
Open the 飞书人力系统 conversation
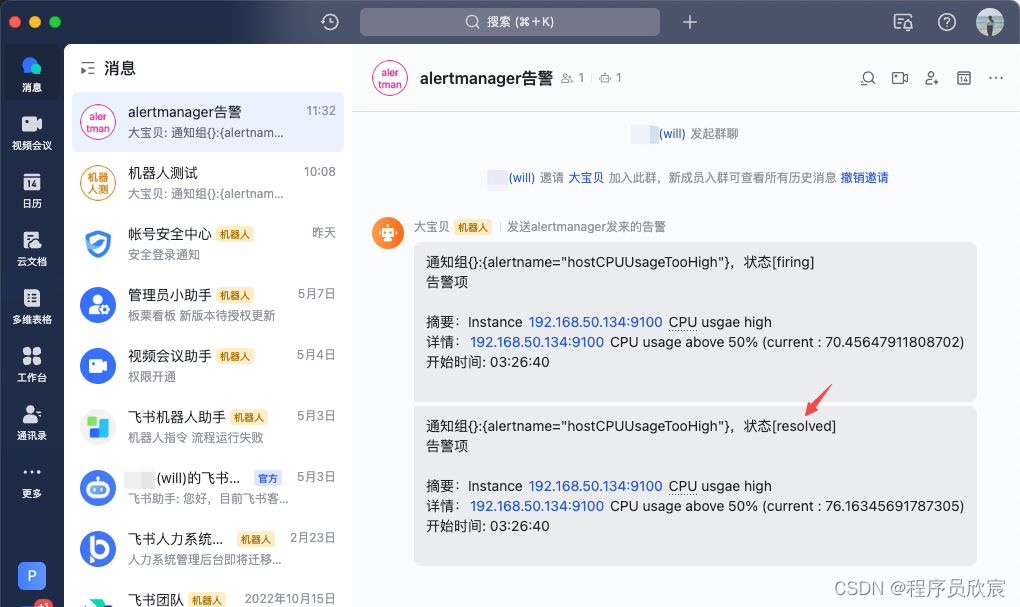click(208, 548)
